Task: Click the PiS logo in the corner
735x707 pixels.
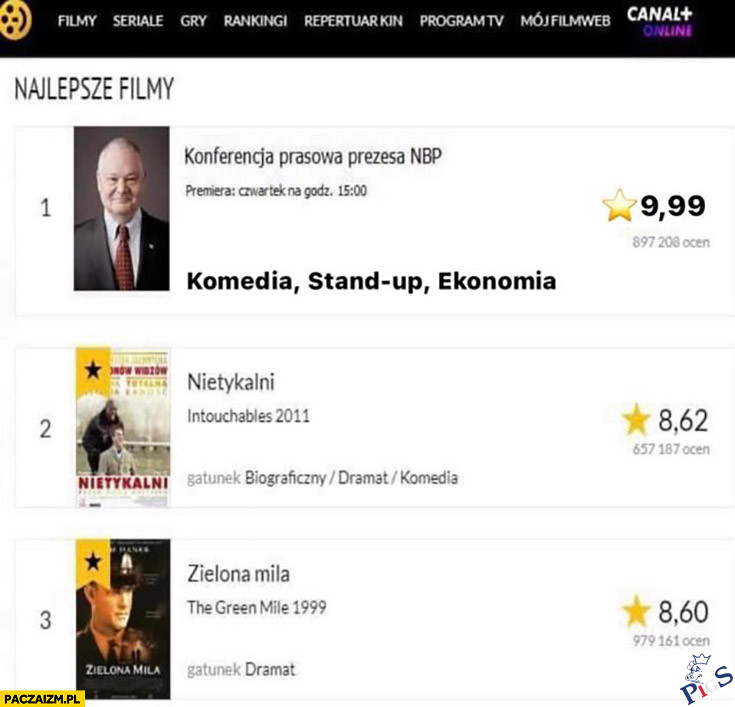Action: pyautogui.click(x=706, y=679)
